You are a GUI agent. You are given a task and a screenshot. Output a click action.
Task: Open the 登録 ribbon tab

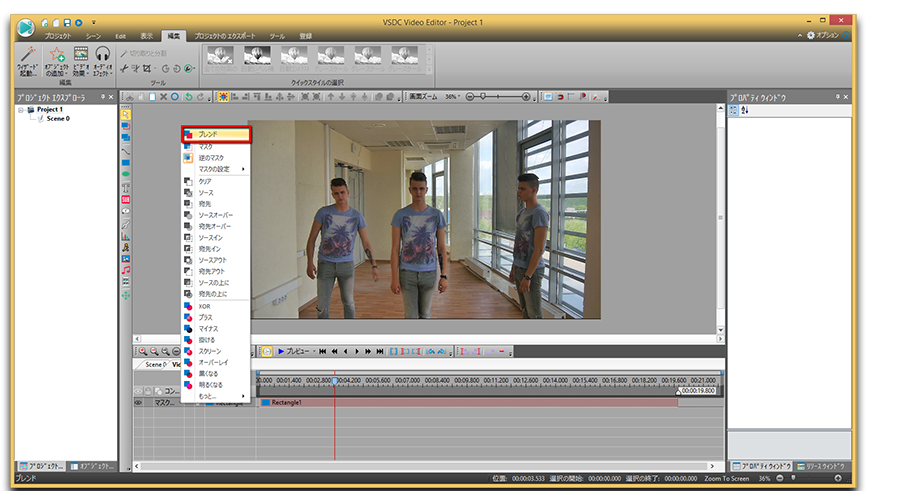pos(305,36)
